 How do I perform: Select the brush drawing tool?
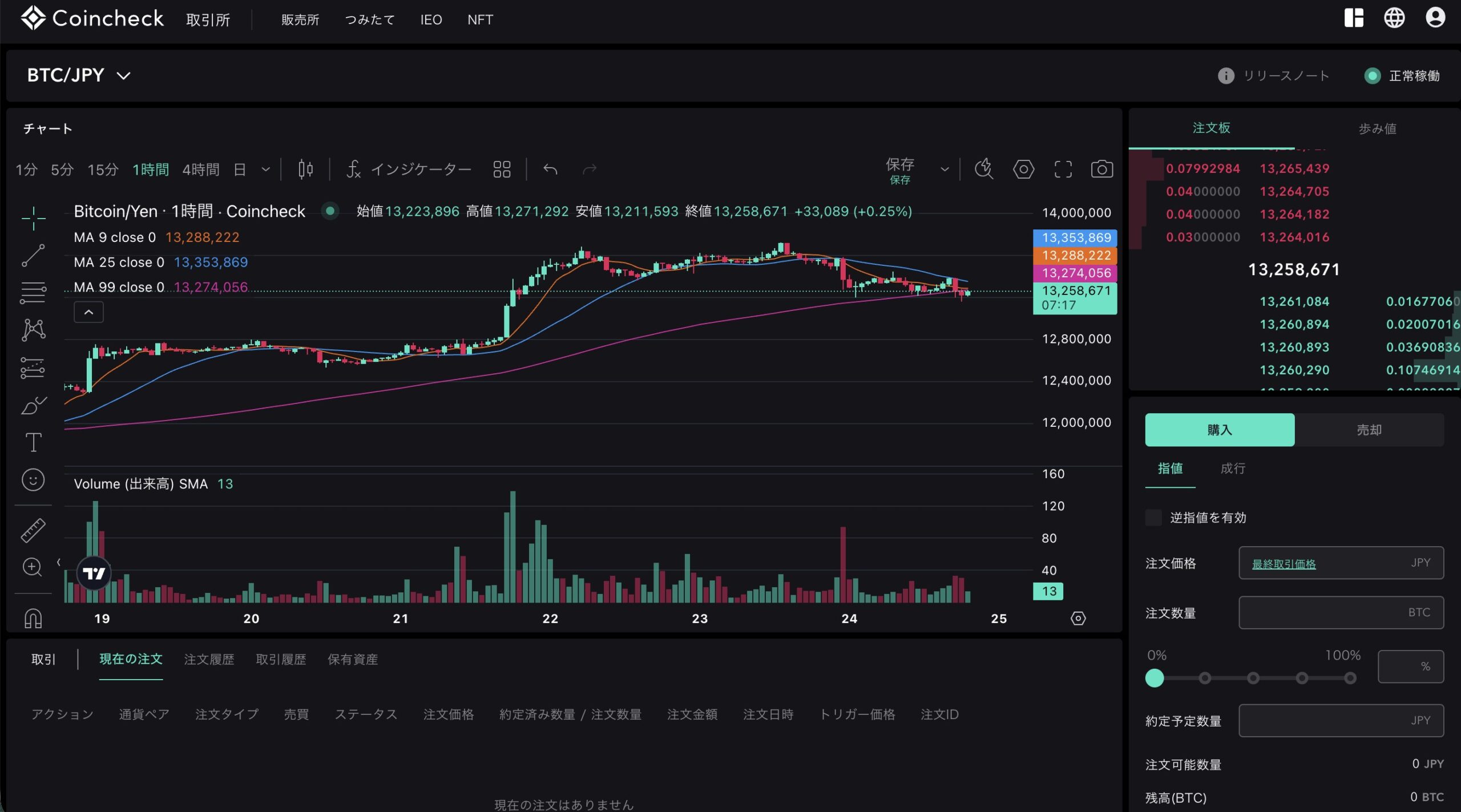pyautogui.click(x=33, y=405)
